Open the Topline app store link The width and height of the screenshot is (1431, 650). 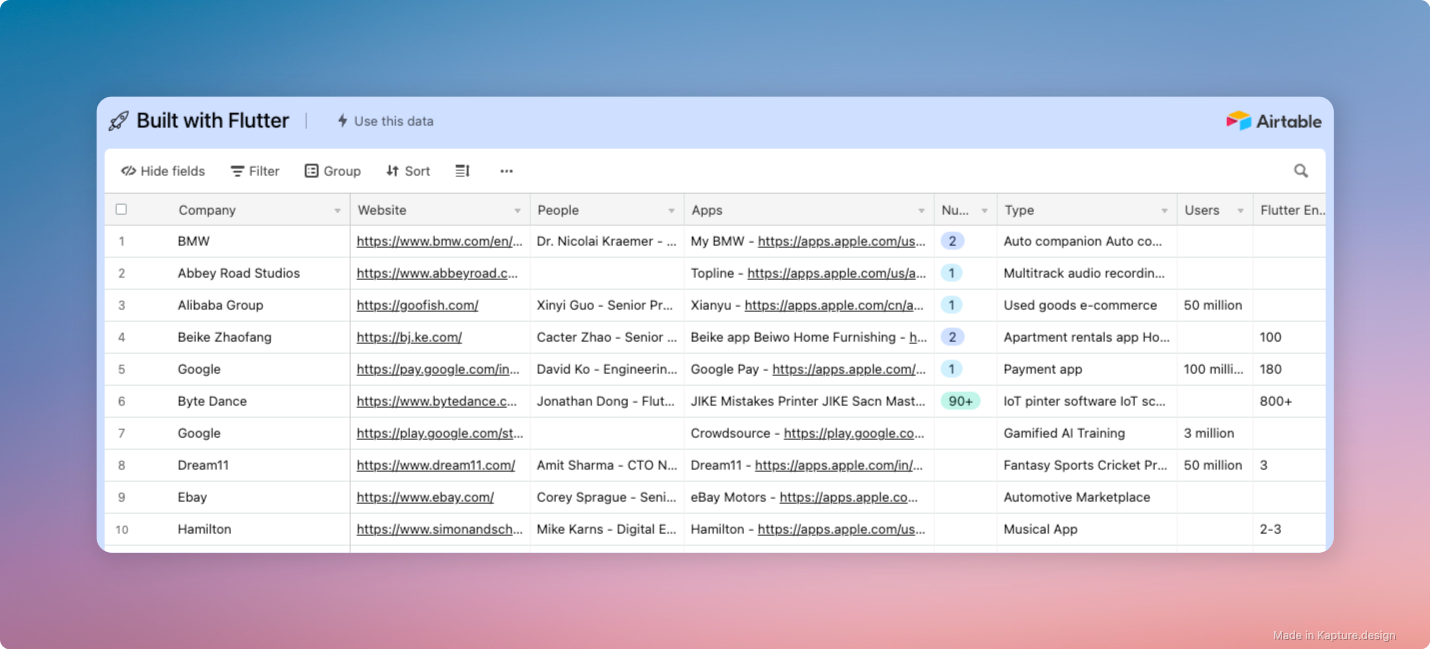click(x=837, y=273)
